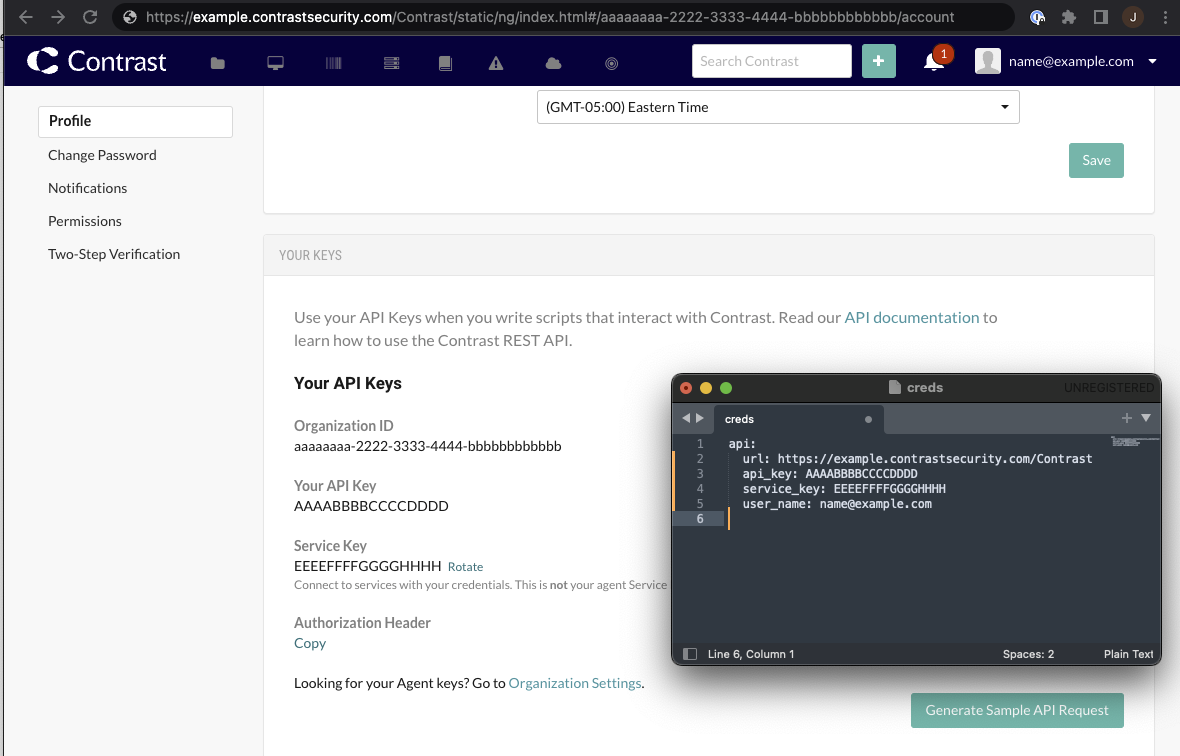This screenshot has height=756, width=1180.
Task: Select the creds tab in the editor
Action: [798, 419]
